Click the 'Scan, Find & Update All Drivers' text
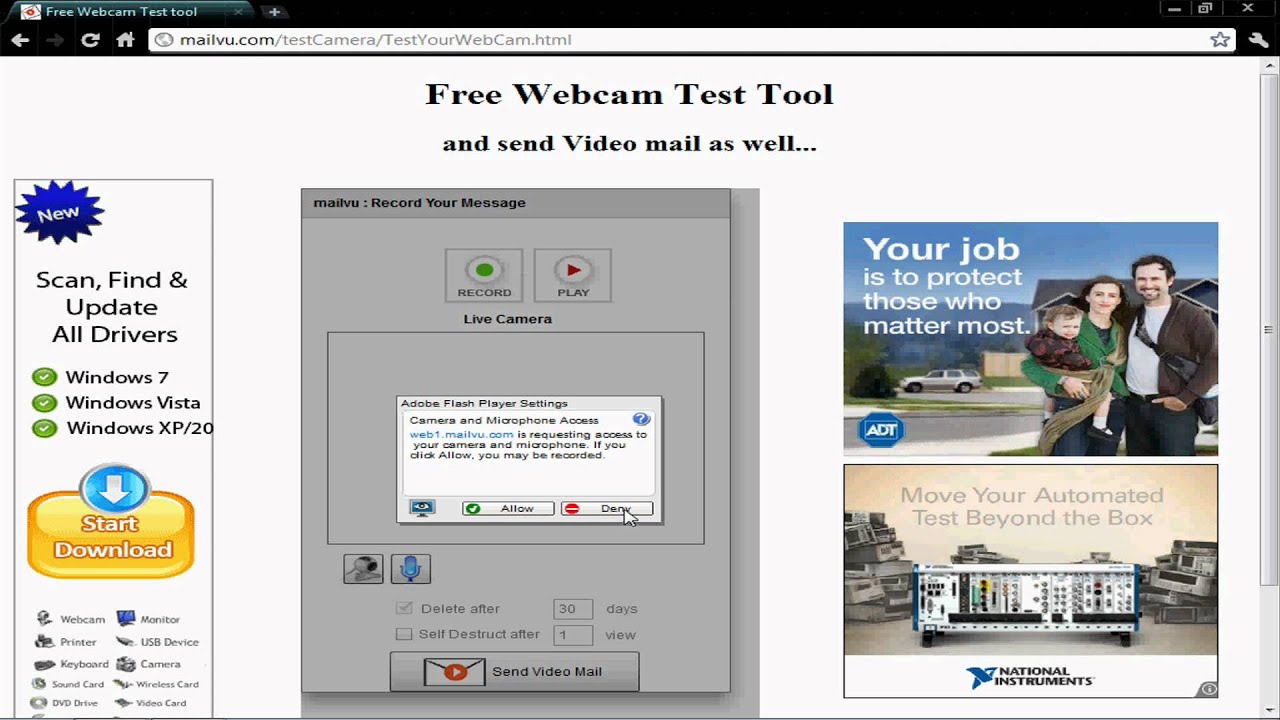The width and height of the screenshot is (1280, 720). (x=112, y=307)
